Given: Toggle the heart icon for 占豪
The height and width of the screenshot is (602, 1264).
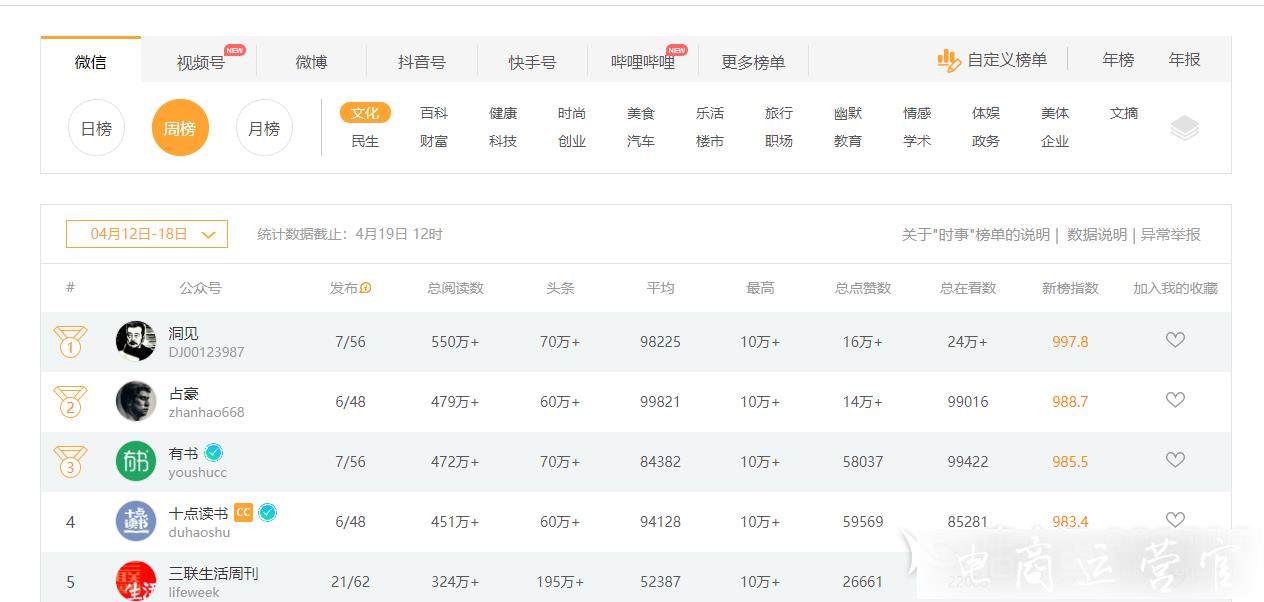Looking at the screenshot, I should pos(1175,400).
